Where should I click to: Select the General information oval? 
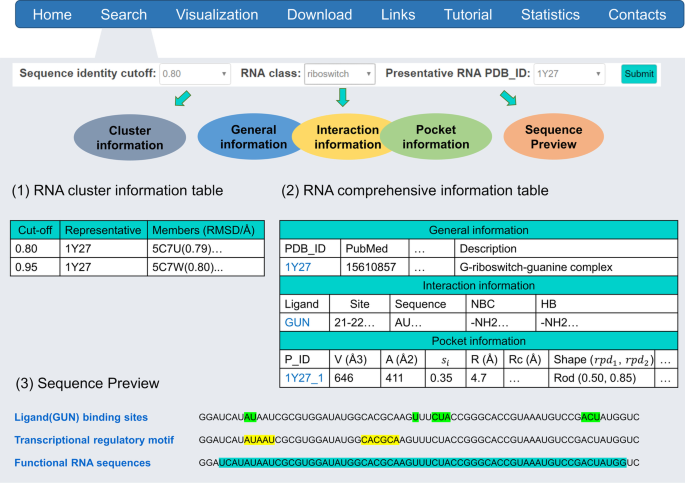point(246,137)
